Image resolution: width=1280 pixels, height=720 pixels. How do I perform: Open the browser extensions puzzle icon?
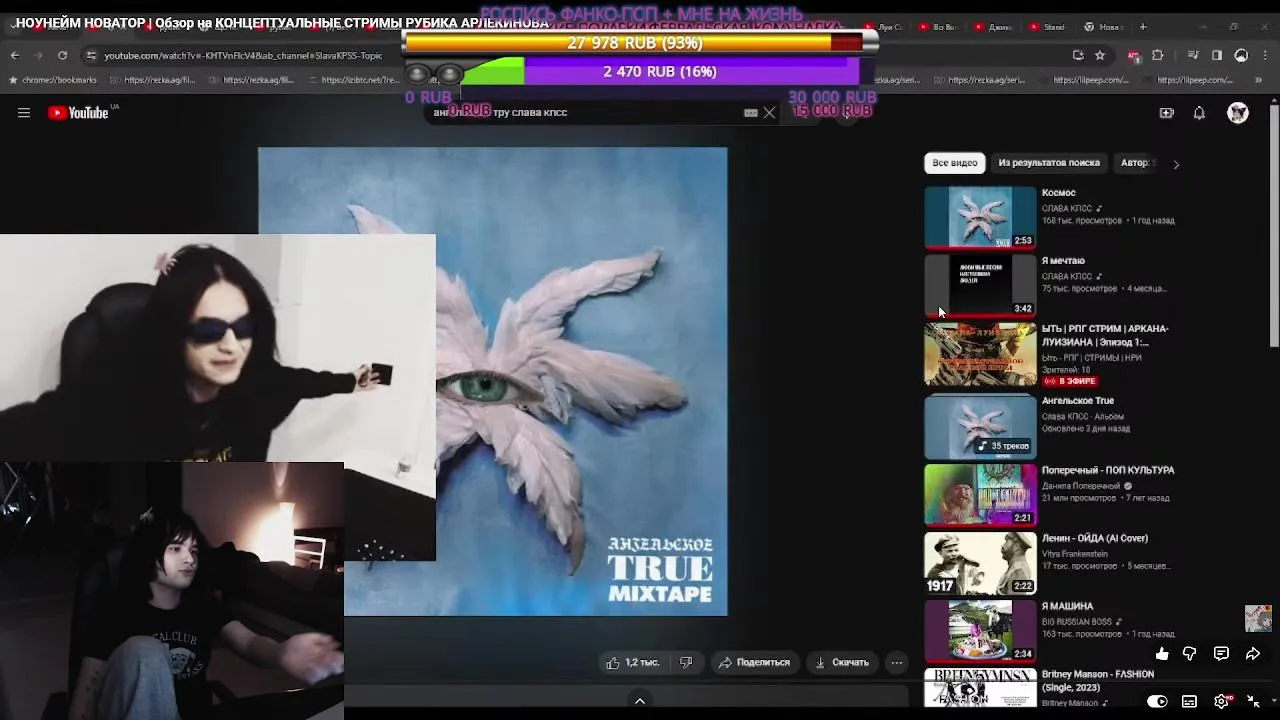click(1158, 55)
